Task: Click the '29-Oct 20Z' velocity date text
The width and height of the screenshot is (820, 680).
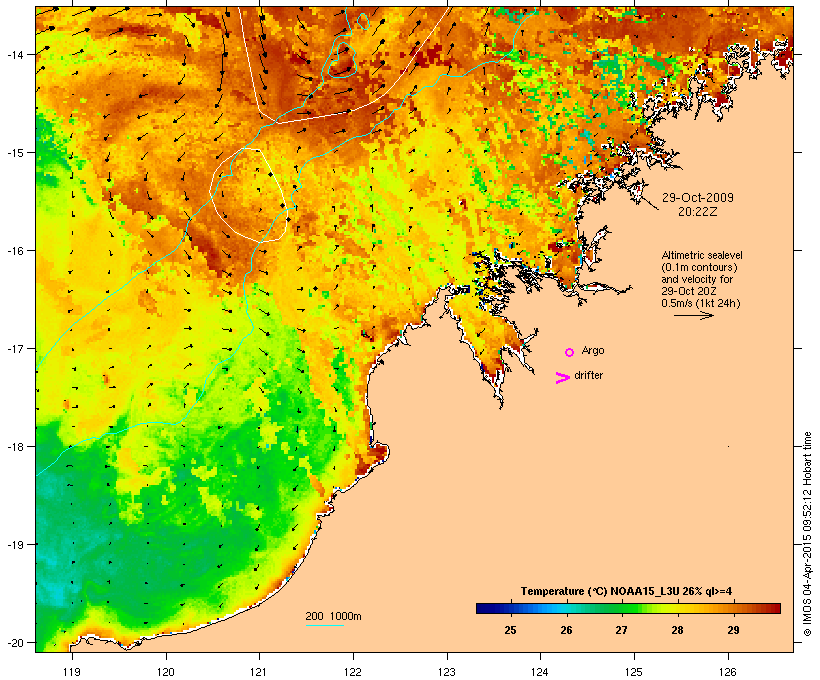Action: point(689,291)
